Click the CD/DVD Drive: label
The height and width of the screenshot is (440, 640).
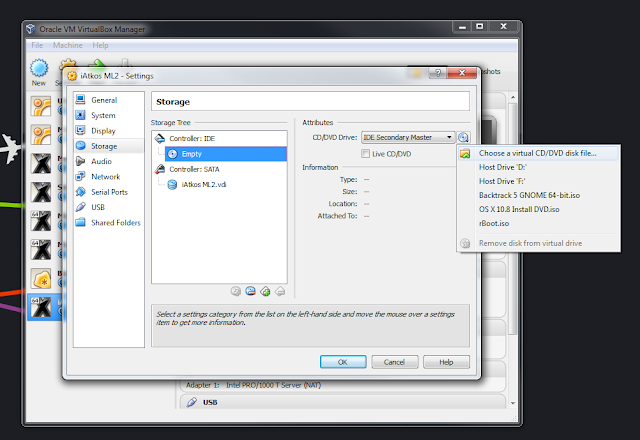pos(335,138)
